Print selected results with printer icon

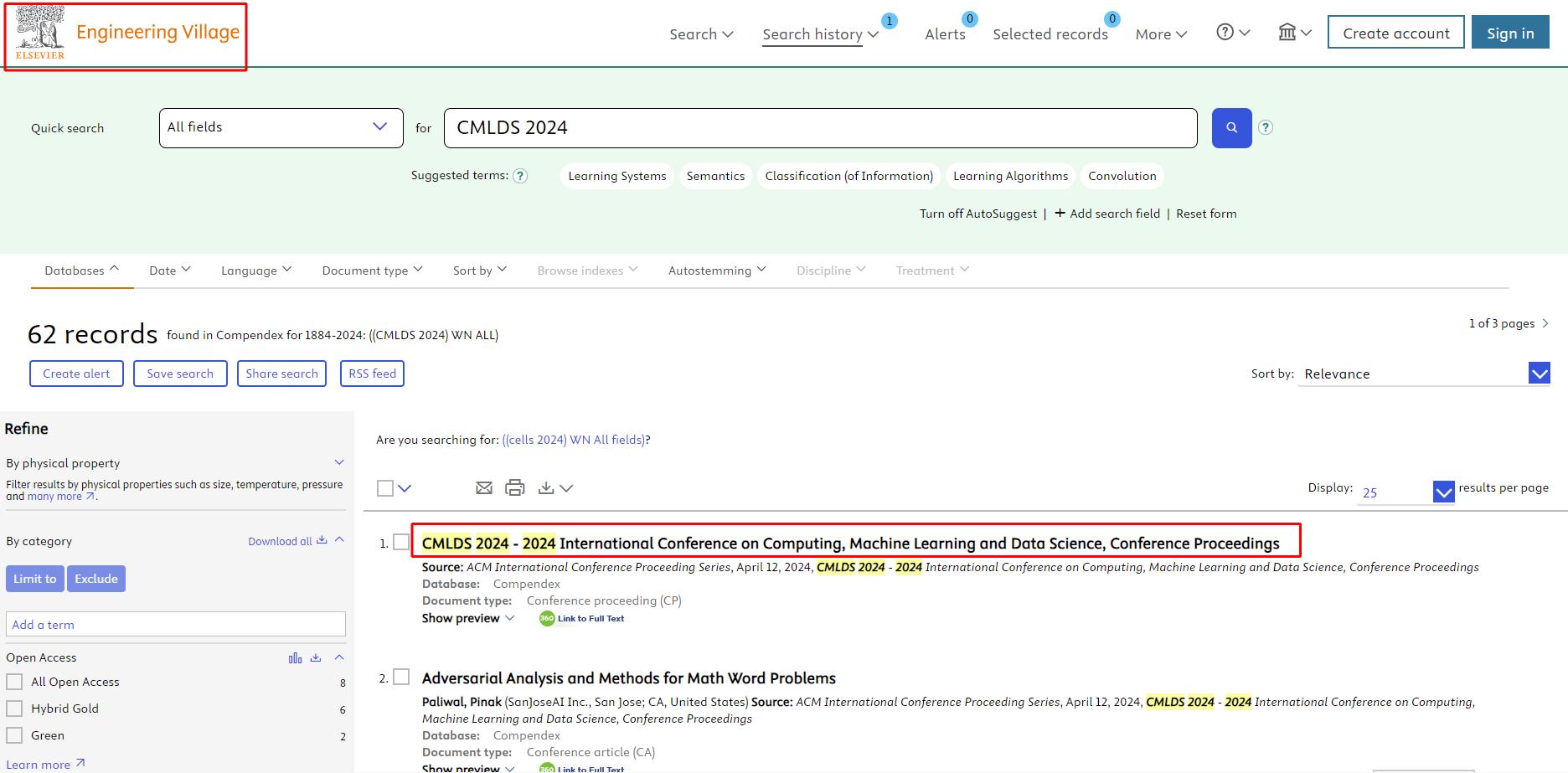click(515, 487)
